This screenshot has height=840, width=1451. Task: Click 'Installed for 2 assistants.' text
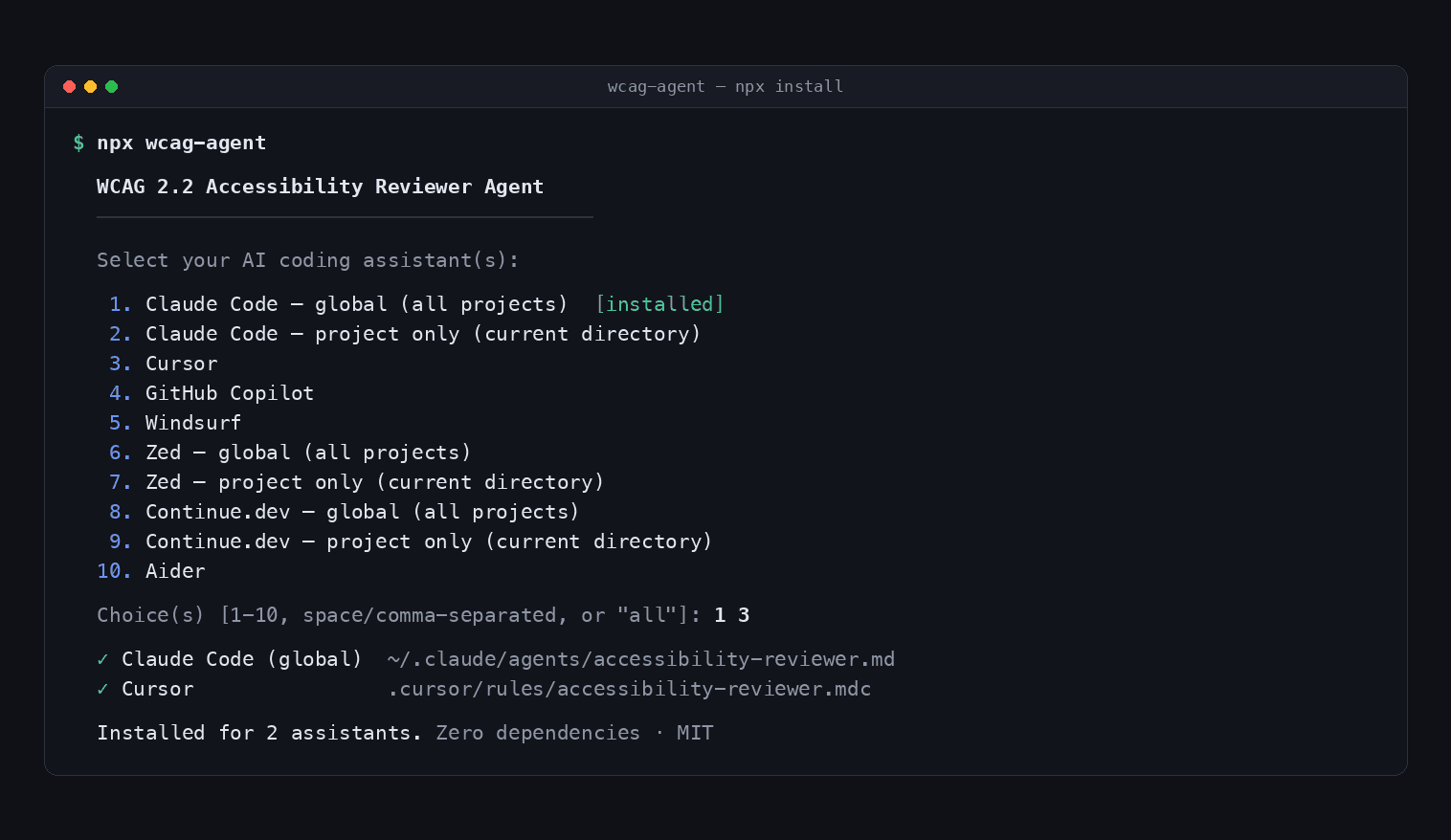[259, 733]
